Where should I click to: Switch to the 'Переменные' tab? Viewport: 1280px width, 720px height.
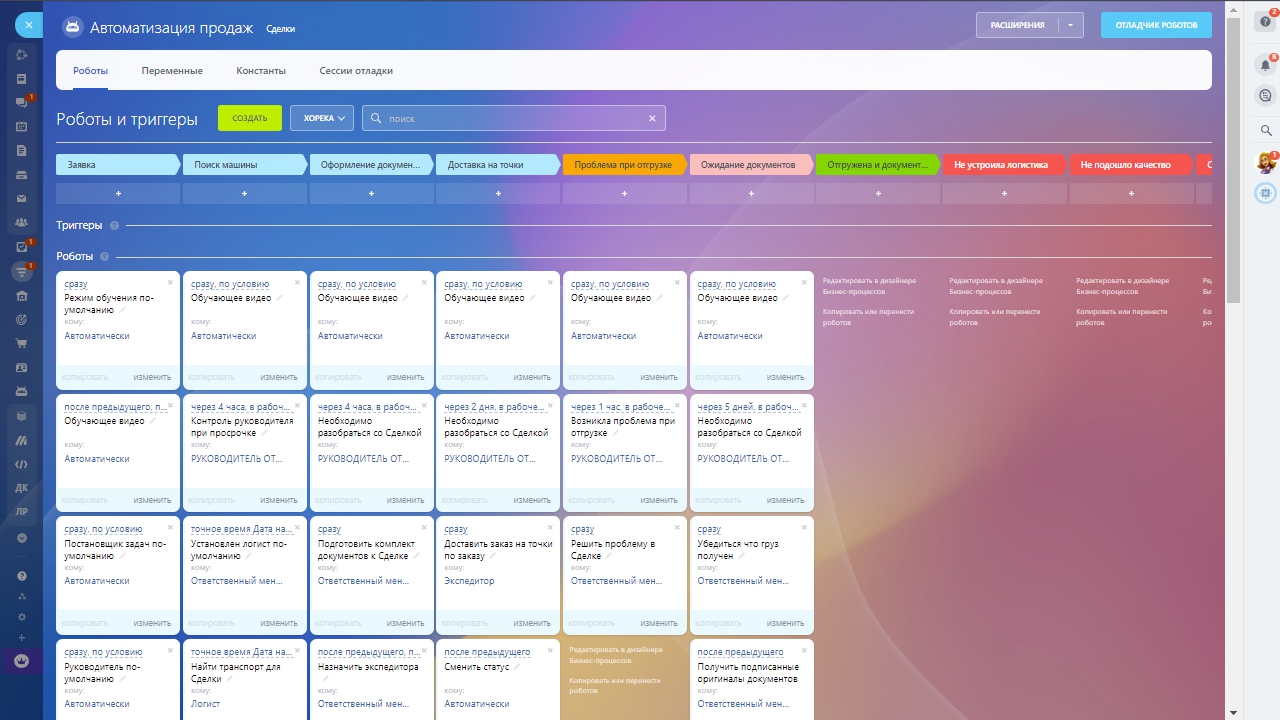pos(172,71)
